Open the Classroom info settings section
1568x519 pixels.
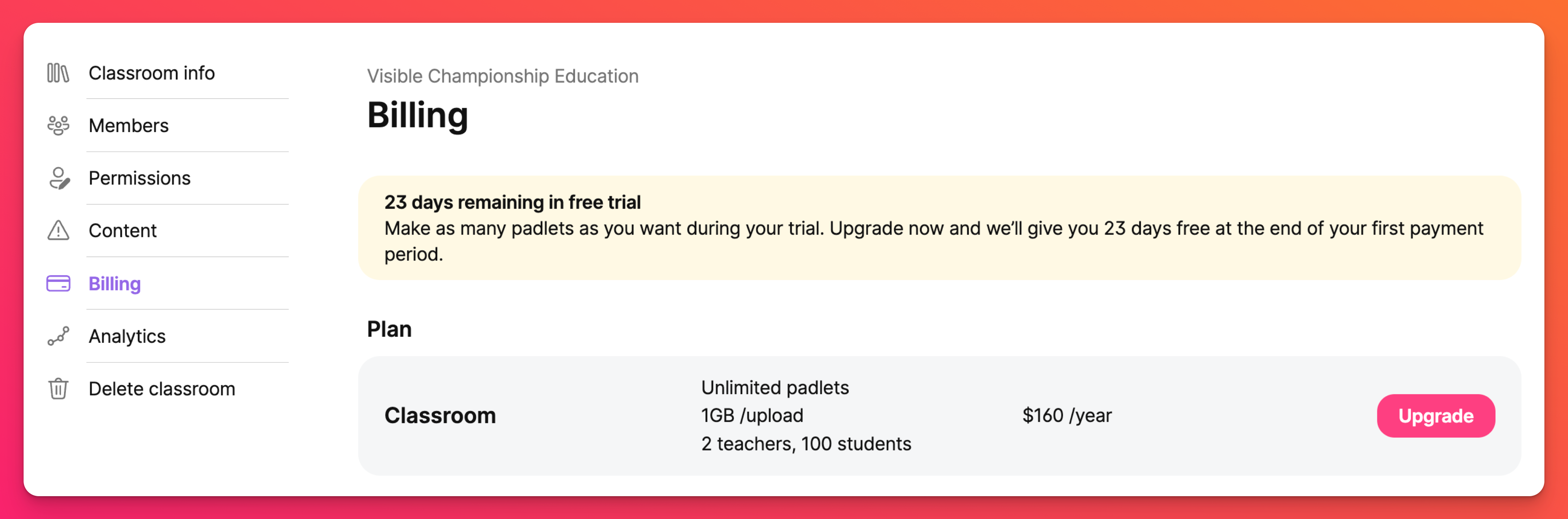151,73
